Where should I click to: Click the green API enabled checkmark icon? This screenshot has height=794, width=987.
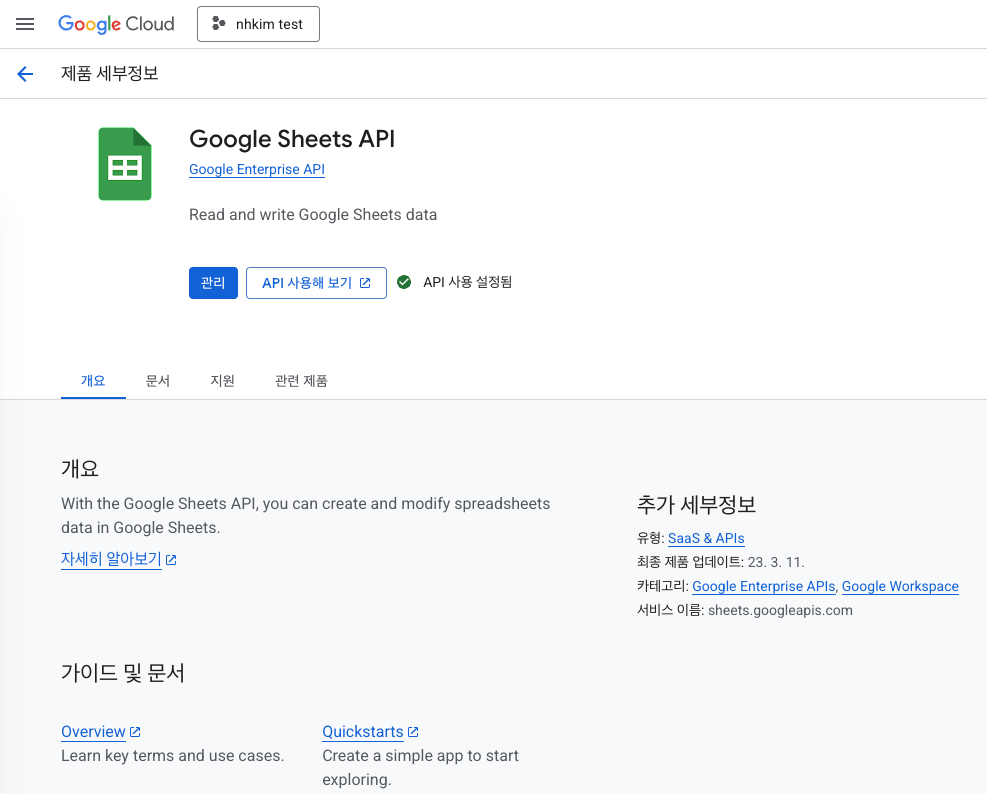[404, 283]
